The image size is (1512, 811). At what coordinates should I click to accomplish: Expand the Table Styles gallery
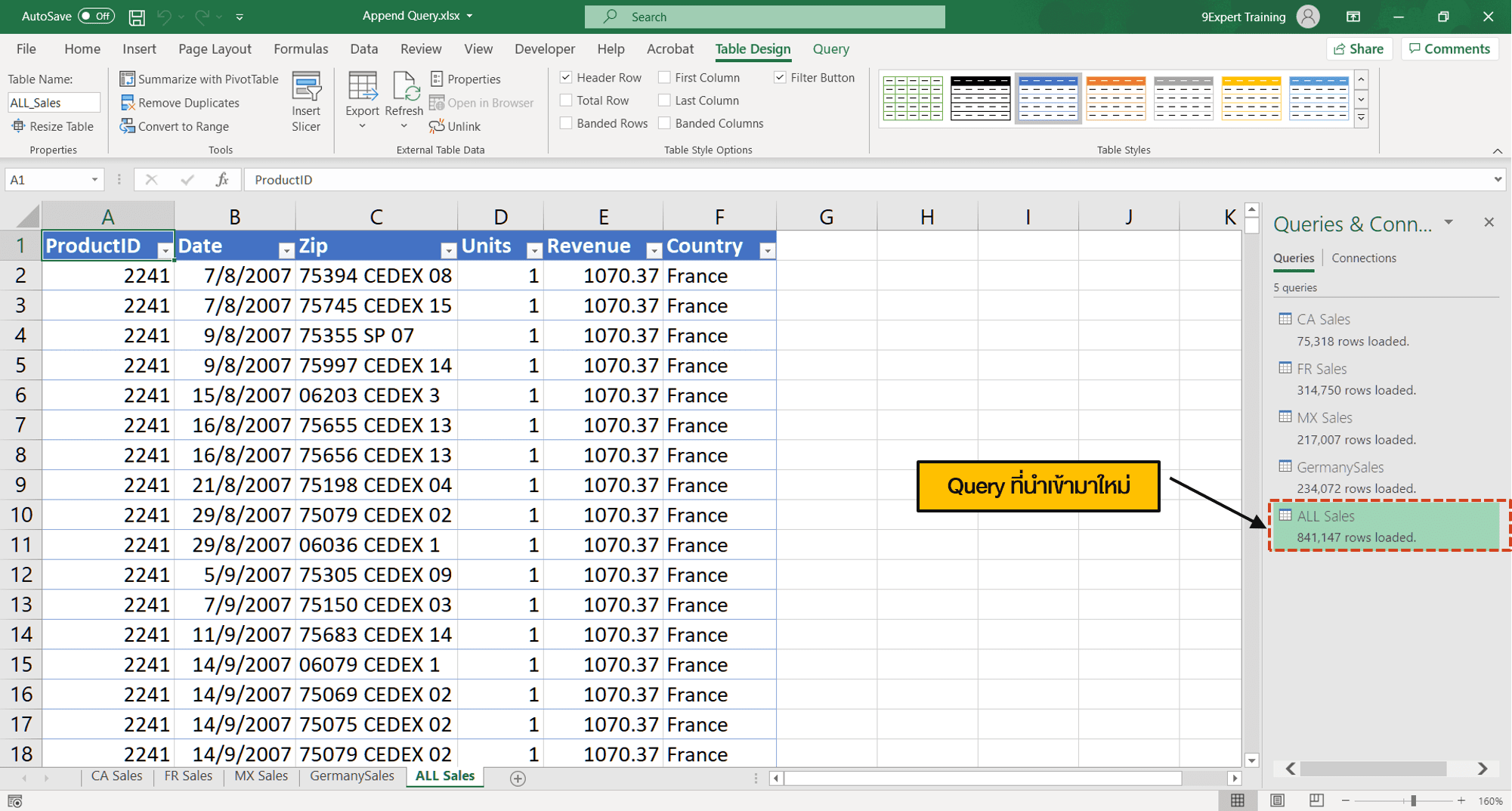[1361, 118]
